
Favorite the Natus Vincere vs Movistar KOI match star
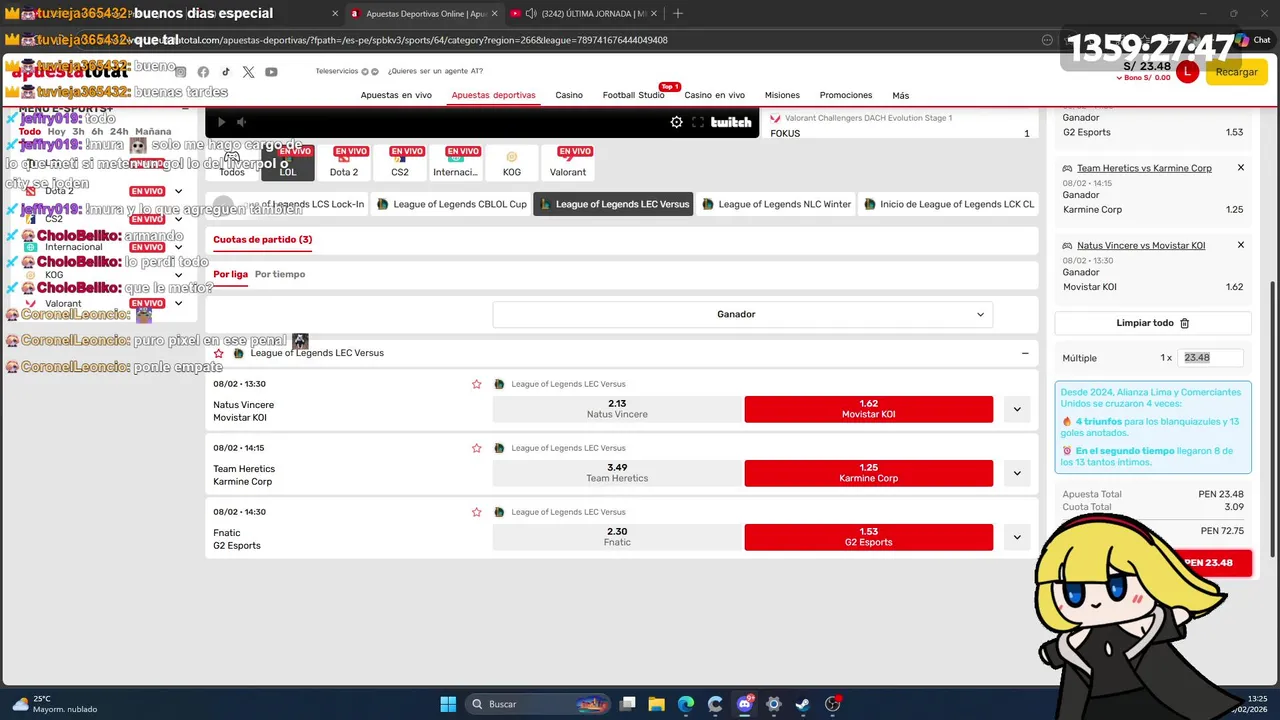477,384
